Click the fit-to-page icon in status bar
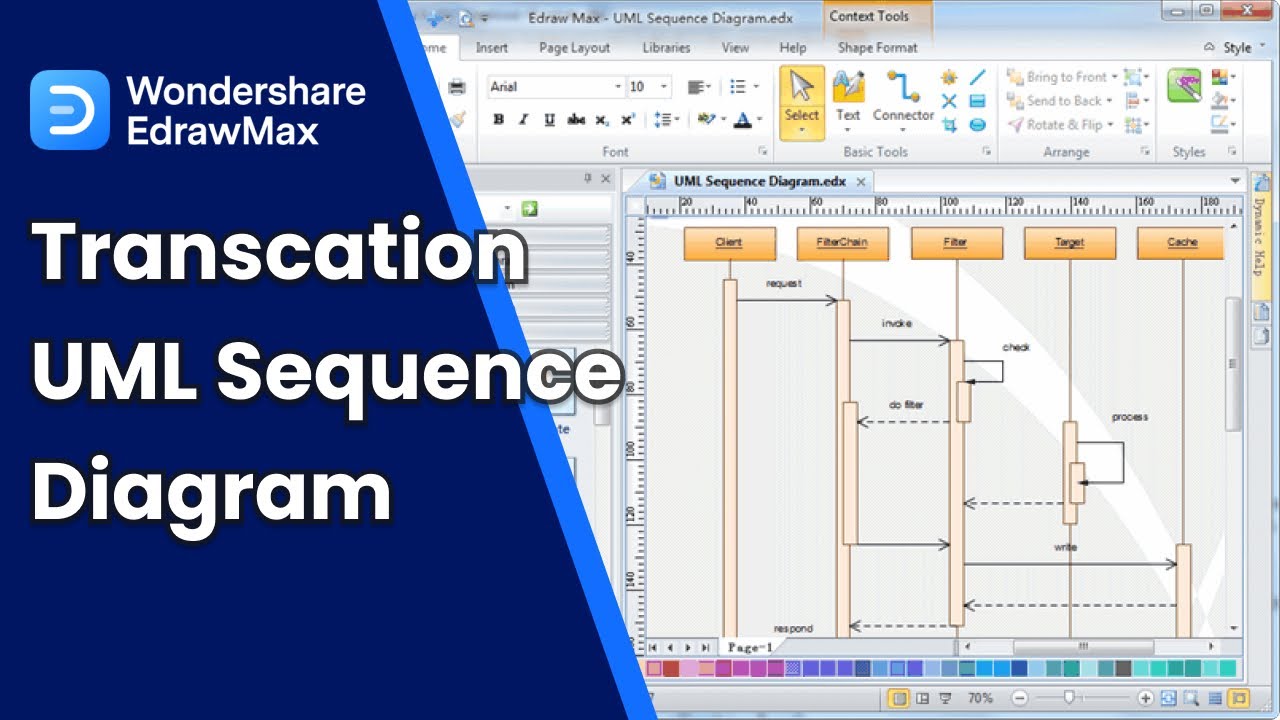The image size is (1280, 720). [x=1167, y=698]
